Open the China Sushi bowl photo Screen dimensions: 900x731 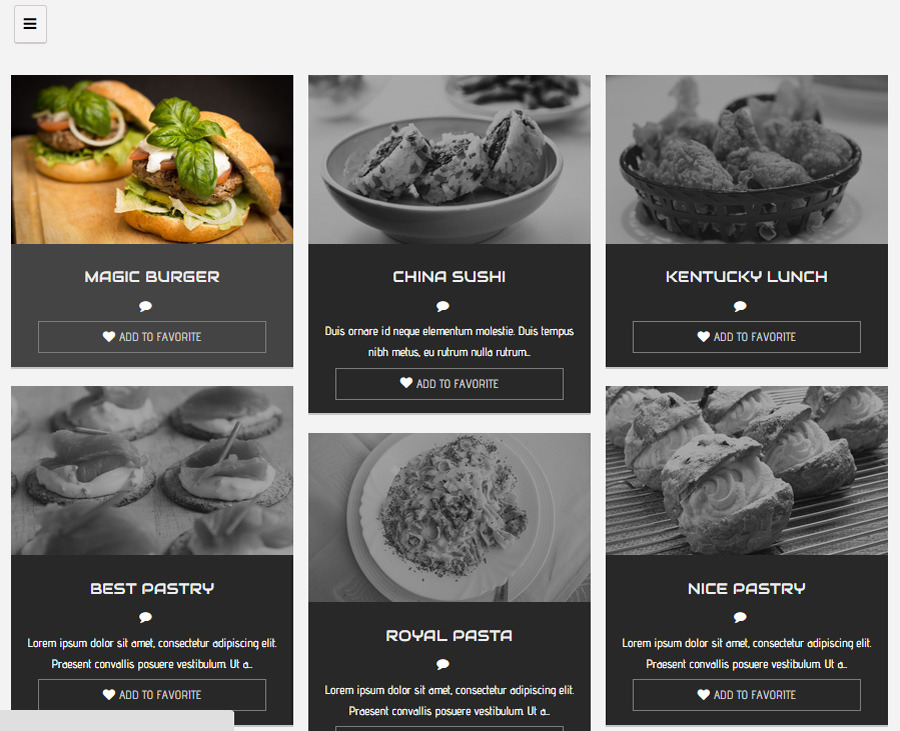[x=449, y=160]
